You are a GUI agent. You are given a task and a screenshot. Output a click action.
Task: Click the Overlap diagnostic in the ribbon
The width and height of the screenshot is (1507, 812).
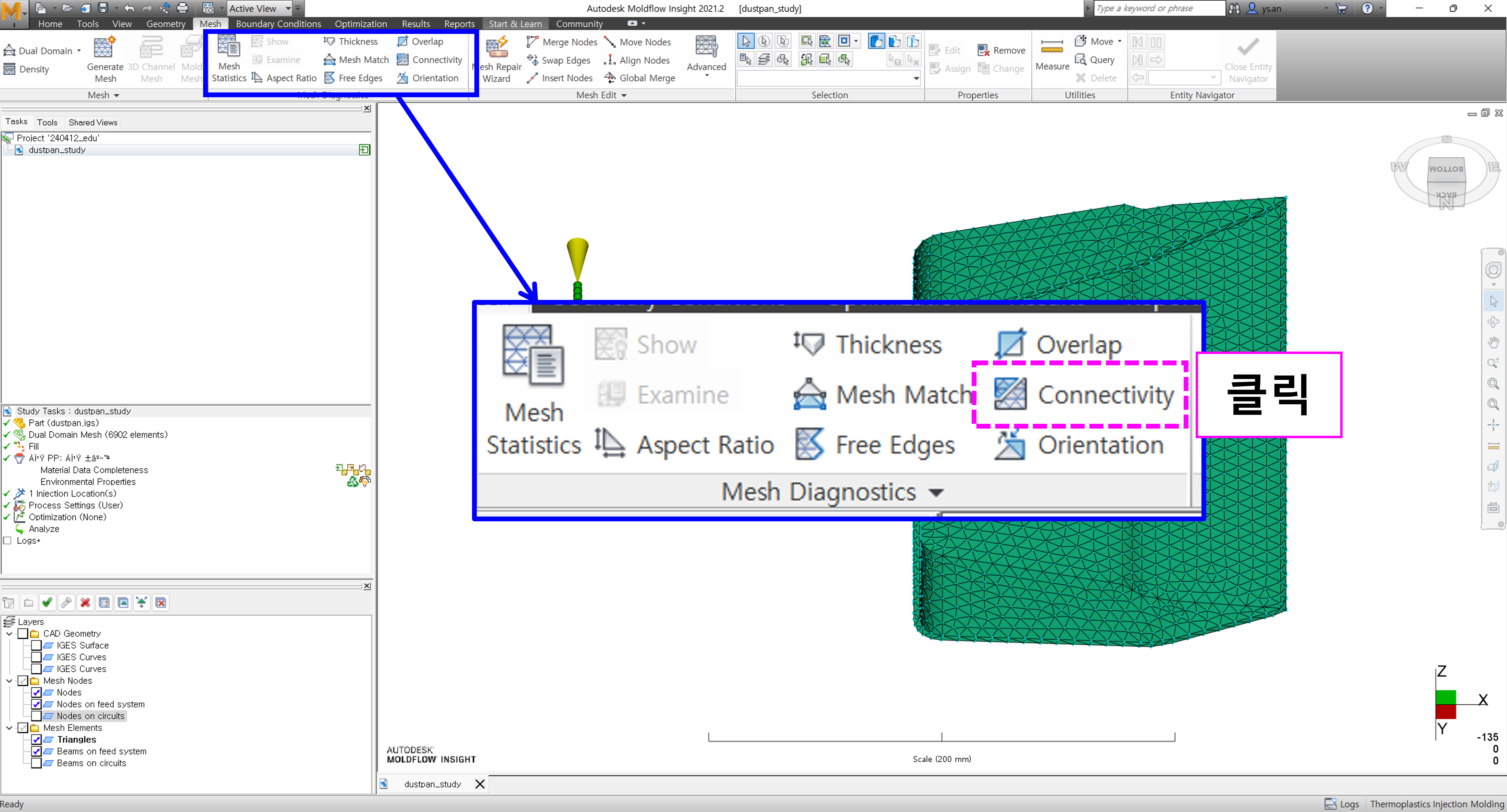tap(420, 41)
